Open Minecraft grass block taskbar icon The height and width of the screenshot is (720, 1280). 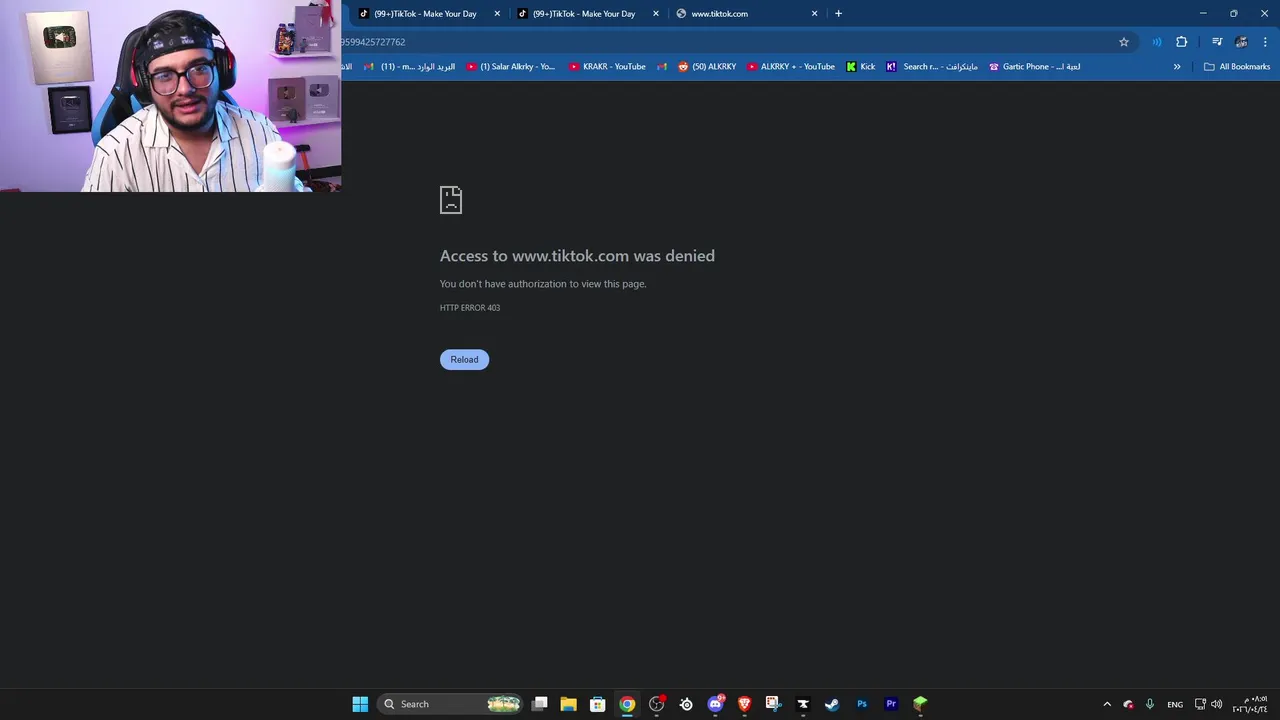click(x=920, y=704)
